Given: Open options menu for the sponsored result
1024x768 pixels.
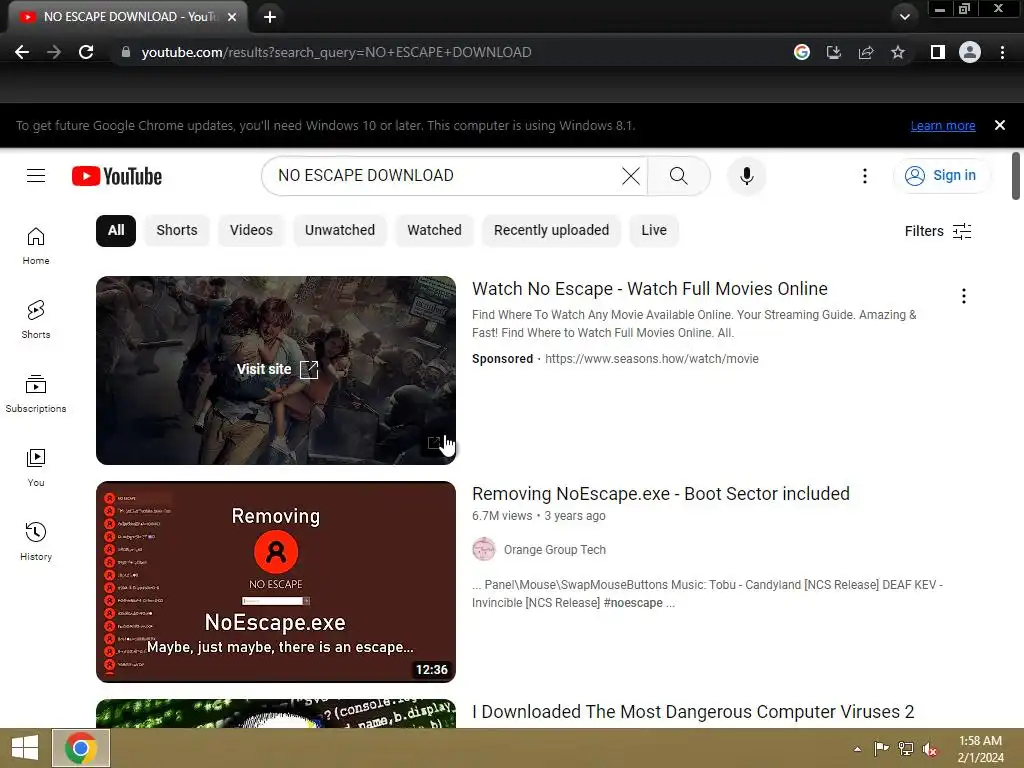Looking at the screenshot, I should [x=963, y=296].
